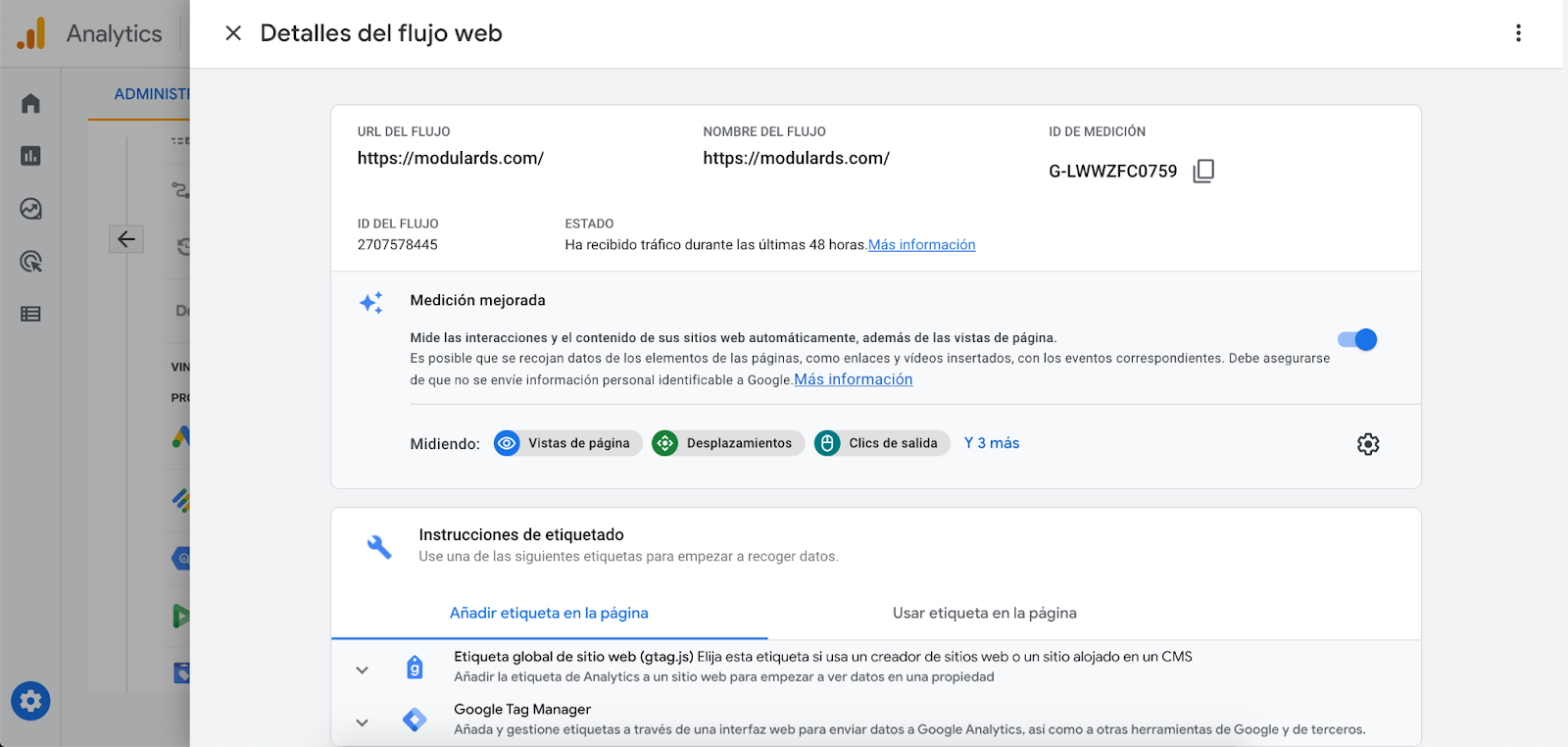Open the three-dot more options menu
The height and width of the screenshot is (747, 1568).
pos(1518,33)
